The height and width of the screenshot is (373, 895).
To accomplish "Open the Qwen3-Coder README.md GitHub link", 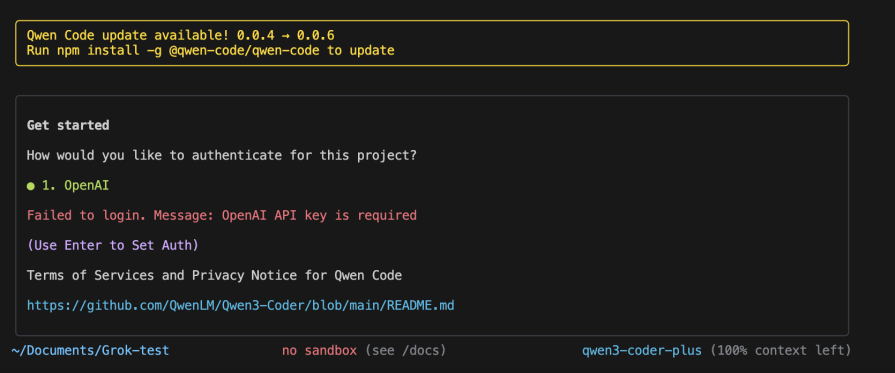I will point(240,306).
